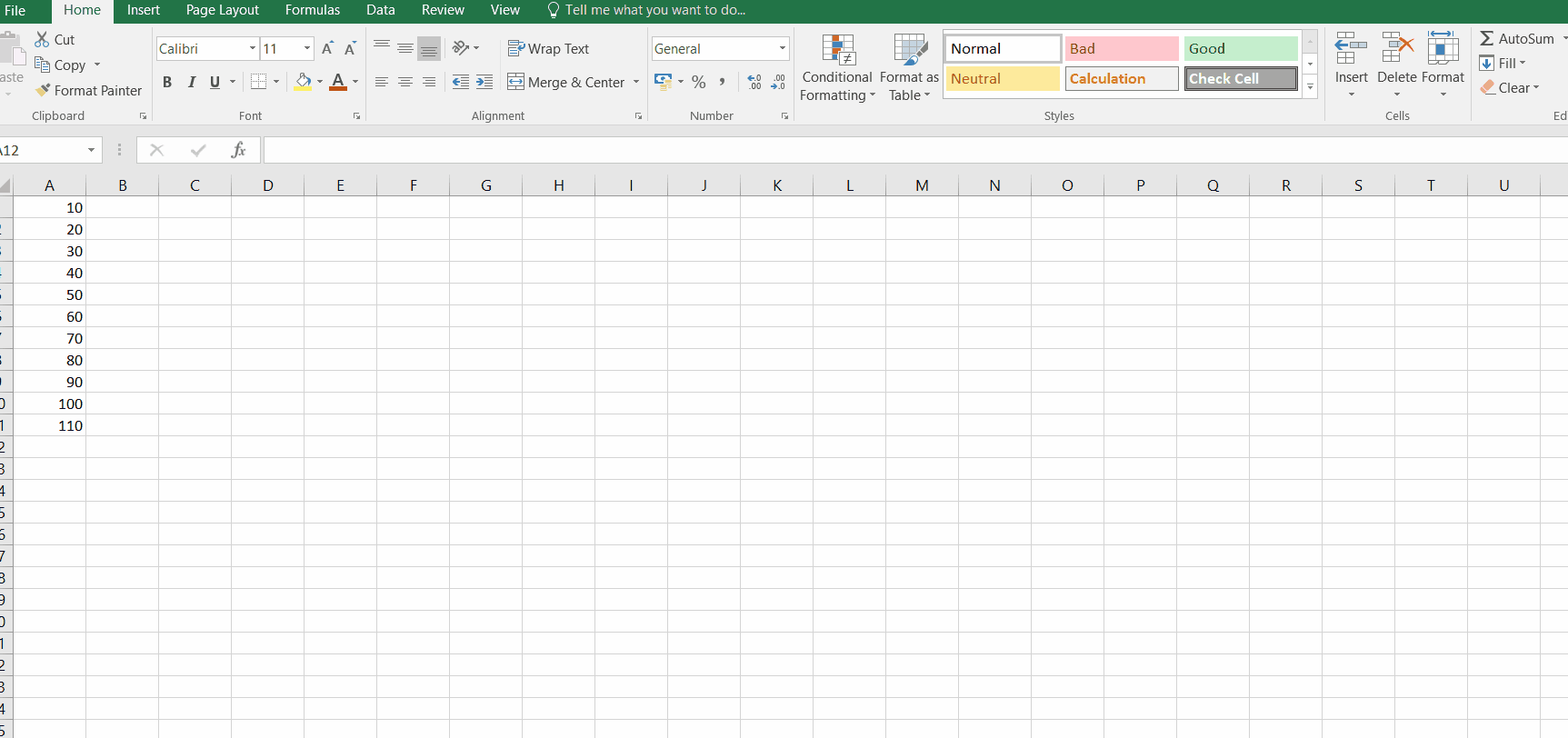
Task: Open Format as Table gallery
Action: [x=909, y=68]
